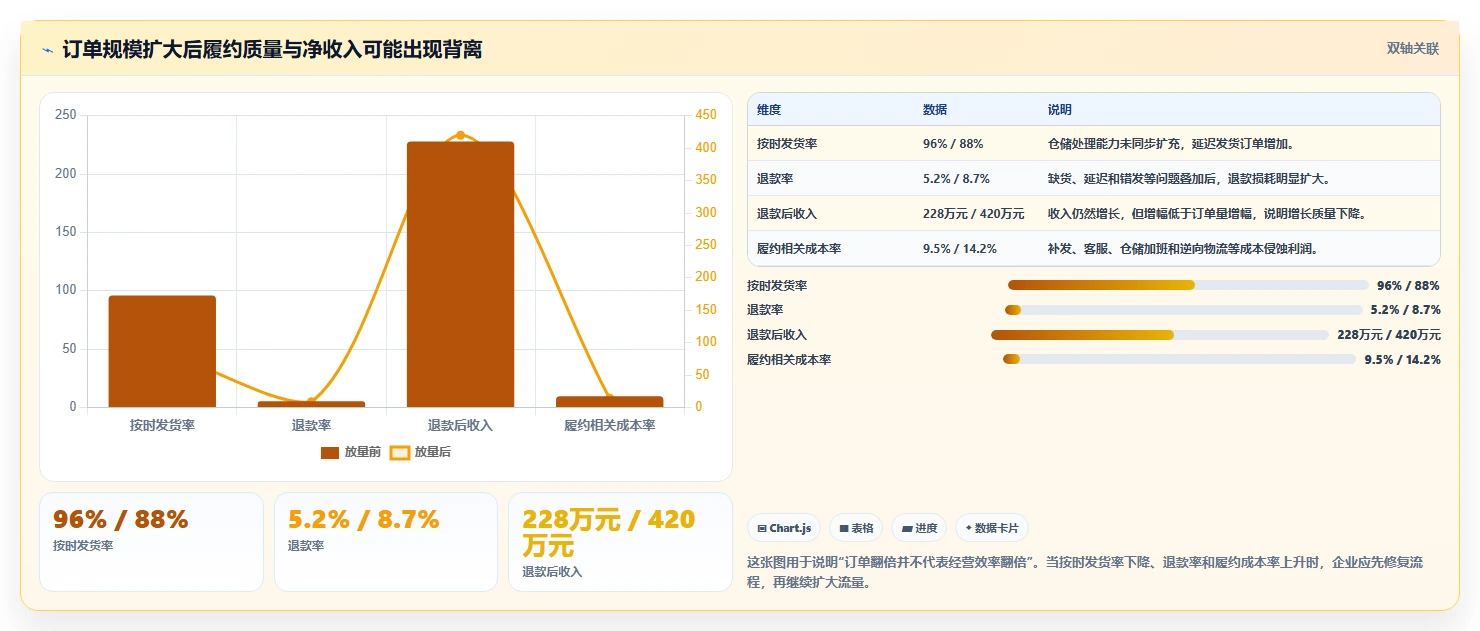Image resolution: width=1480 pixels, height=631 pixels.
Task: Click the large 5.2% / 8.7% stat card
Action: (385, 542)
